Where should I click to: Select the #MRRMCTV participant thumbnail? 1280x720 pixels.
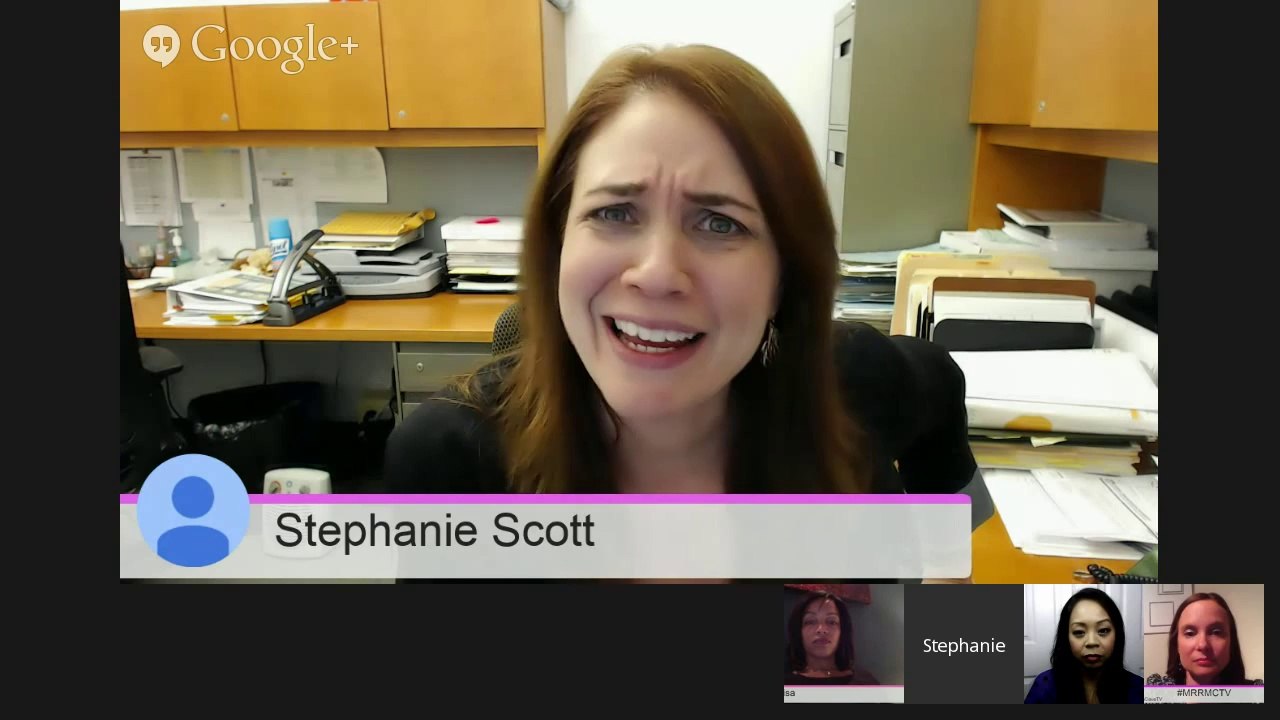(1204, 644)
